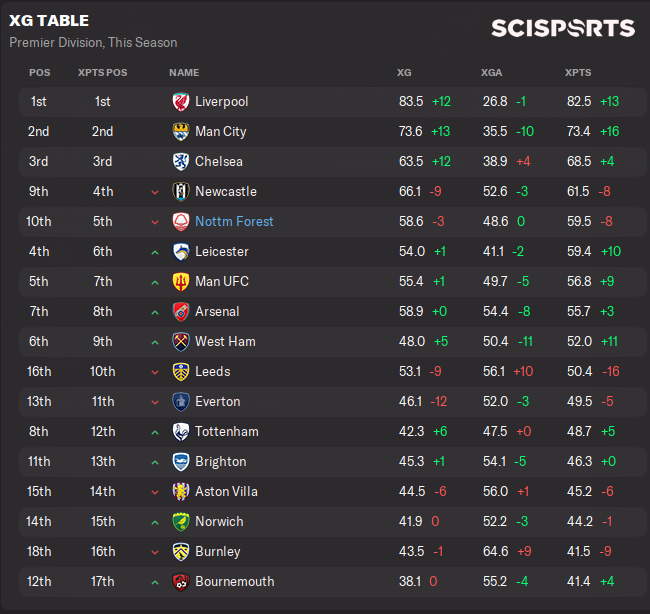This screenshot has height=614, width=650.
Task: Click the Man UFC badge icon
Action: pyautogui.click(x=181, y=281)
